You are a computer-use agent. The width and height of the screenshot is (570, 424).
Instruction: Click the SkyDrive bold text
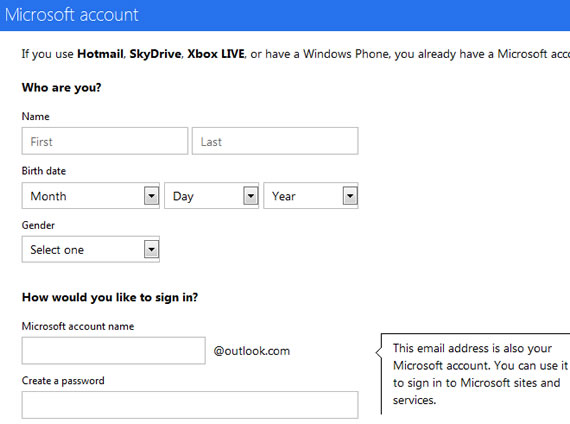pos(155,54)
